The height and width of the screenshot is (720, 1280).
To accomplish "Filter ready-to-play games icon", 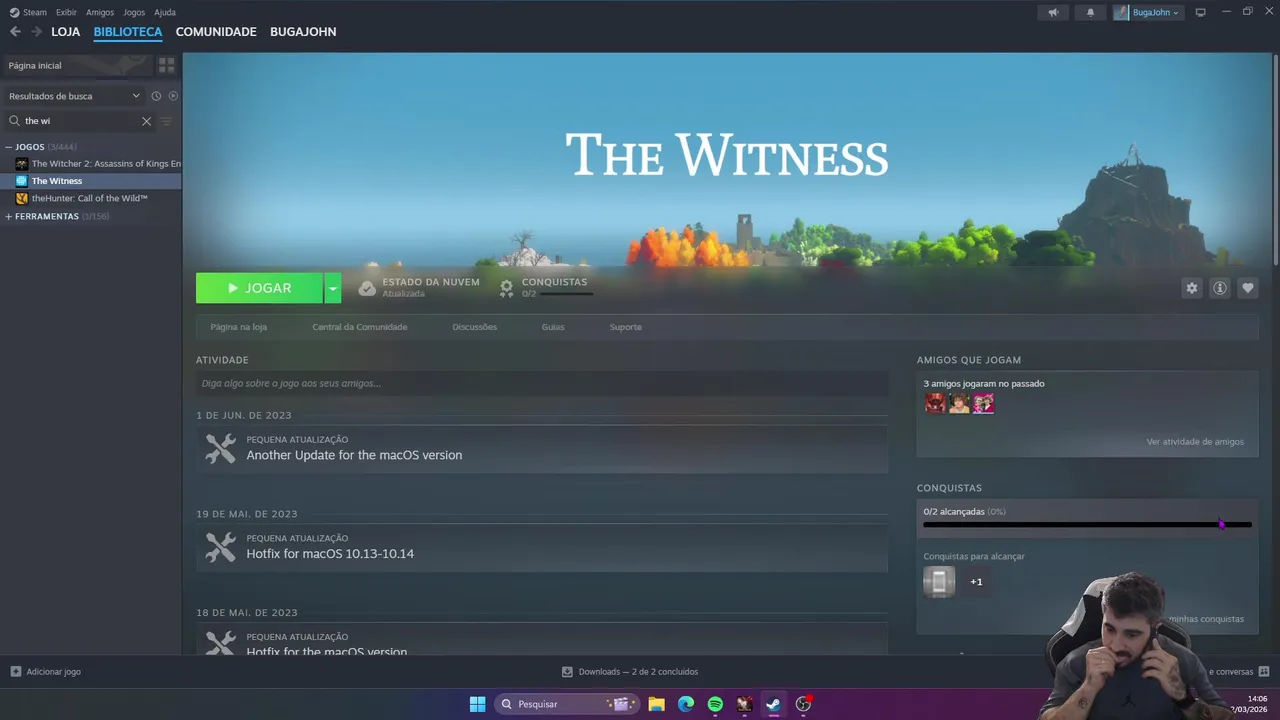I will click(173, 96).
